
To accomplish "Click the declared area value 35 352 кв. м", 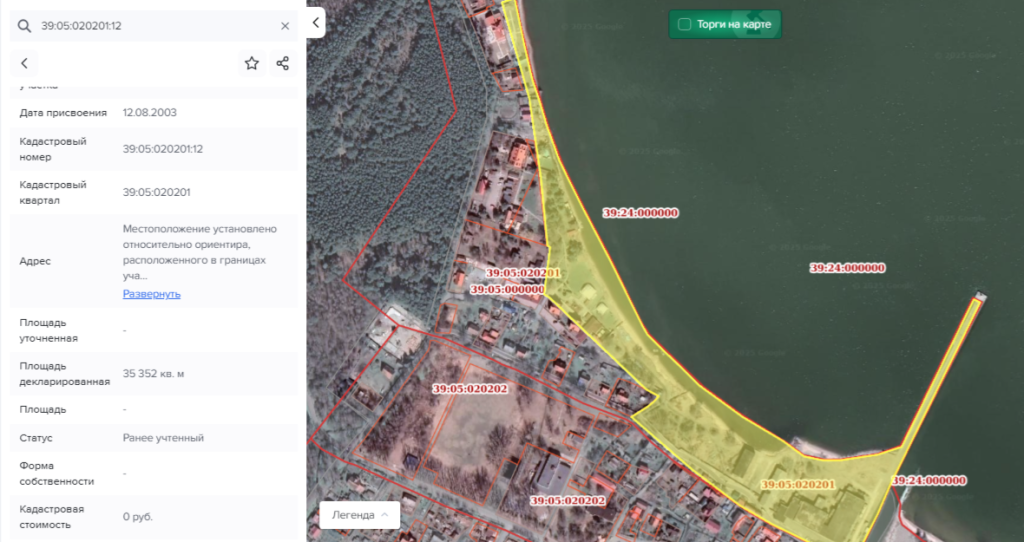I will [x=153, y=373].
